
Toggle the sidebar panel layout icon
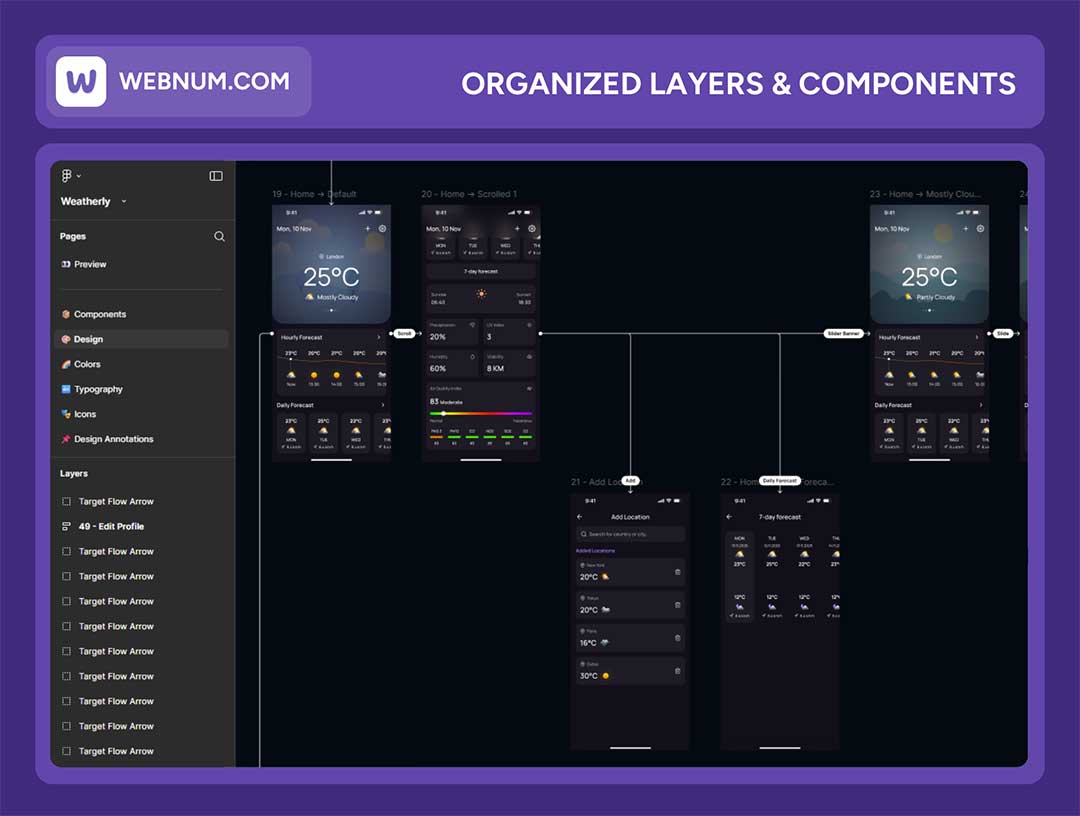click(216, 176)
